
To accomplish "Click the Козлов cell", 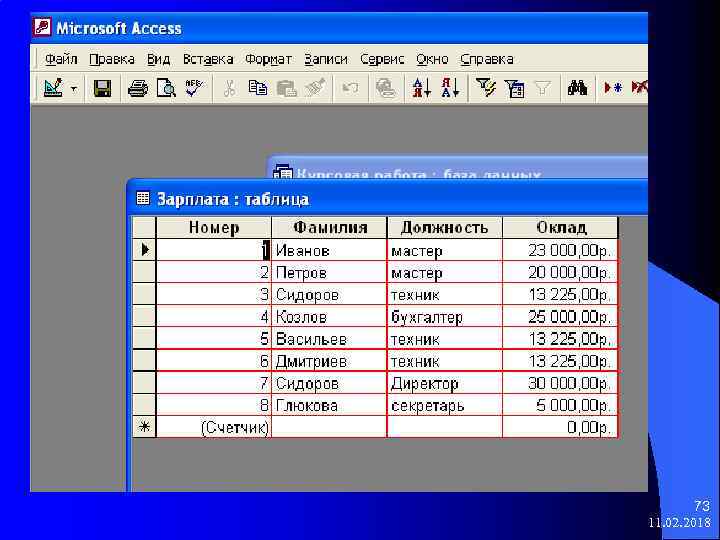I will click(329, 316).
